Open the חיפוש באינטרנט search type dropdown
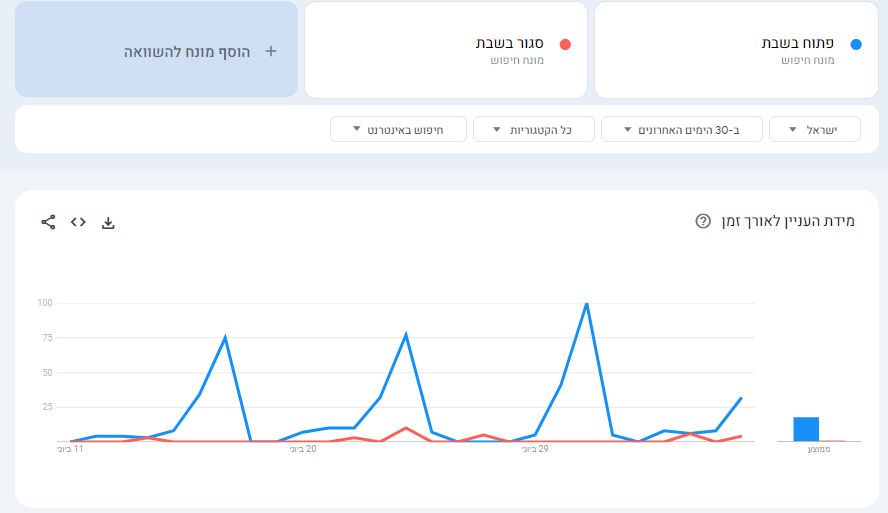 [399, 130]
